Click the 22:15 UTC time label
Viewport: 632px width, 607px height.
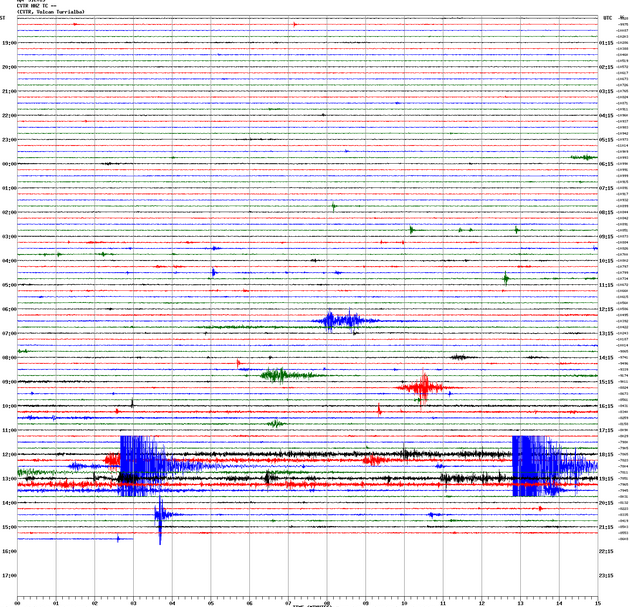click(x=606, y=551)
